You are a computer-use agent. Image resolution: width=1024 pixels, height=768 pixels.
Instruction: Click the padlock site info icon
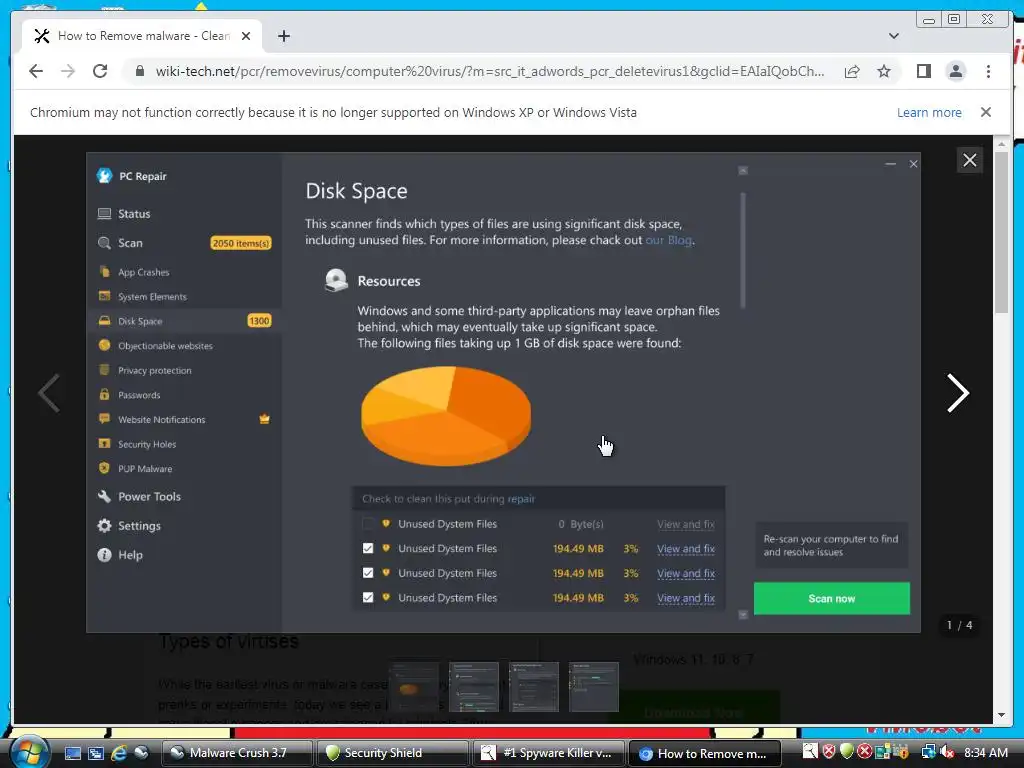coord(139,71)
